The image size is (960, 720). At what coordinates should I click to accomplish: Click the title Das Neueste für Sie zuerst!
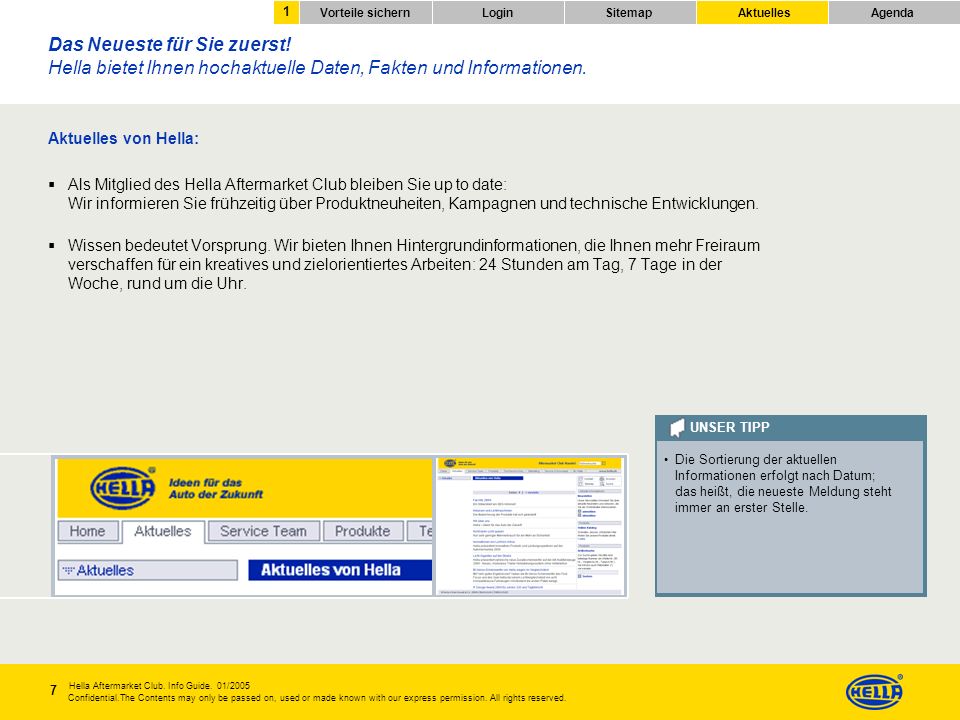point(170,44)
